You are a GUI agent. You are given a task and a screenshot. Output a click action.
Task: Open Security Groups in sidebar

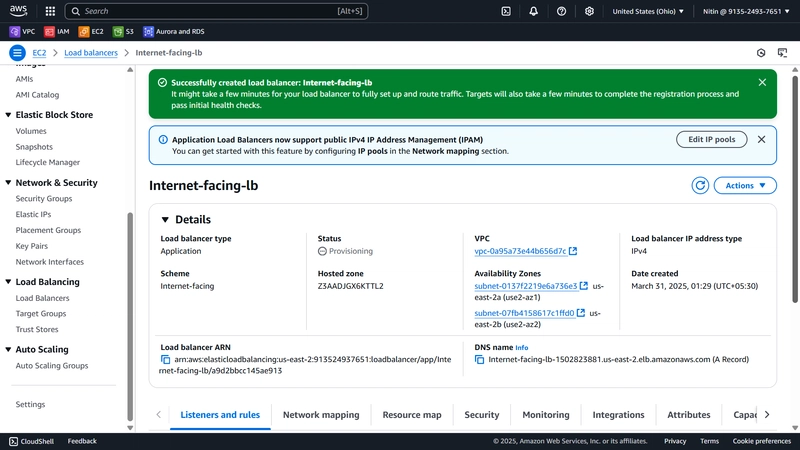pos(44,198)
